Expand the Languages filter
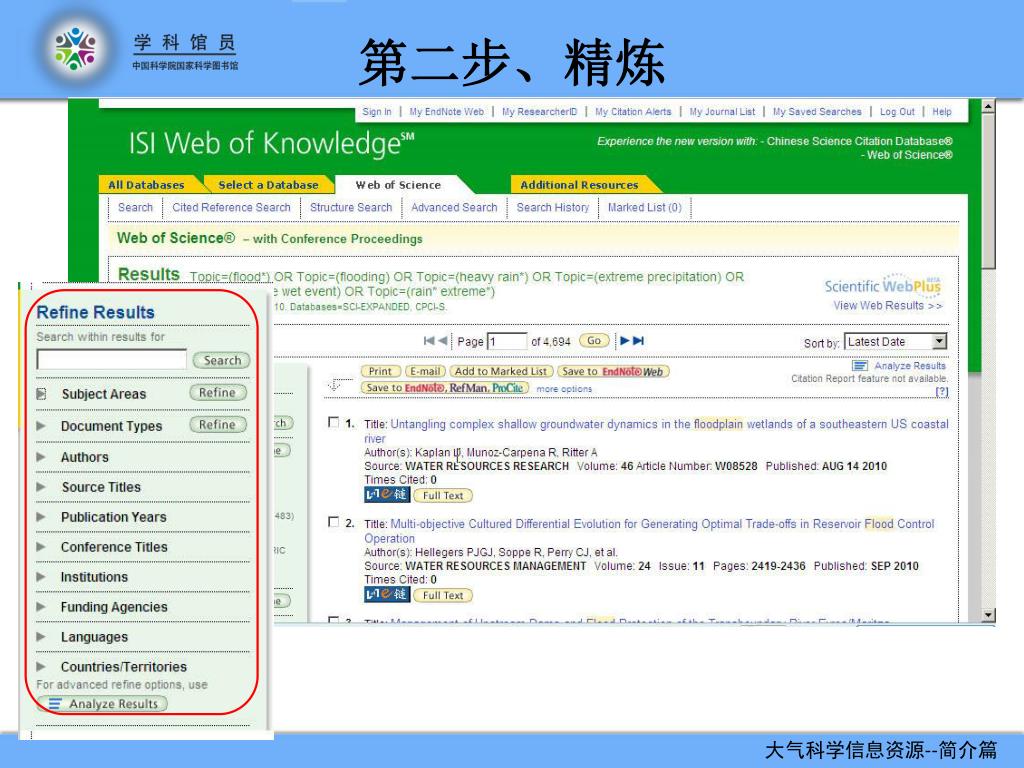1024x768 pixels. tap(41, 637)
